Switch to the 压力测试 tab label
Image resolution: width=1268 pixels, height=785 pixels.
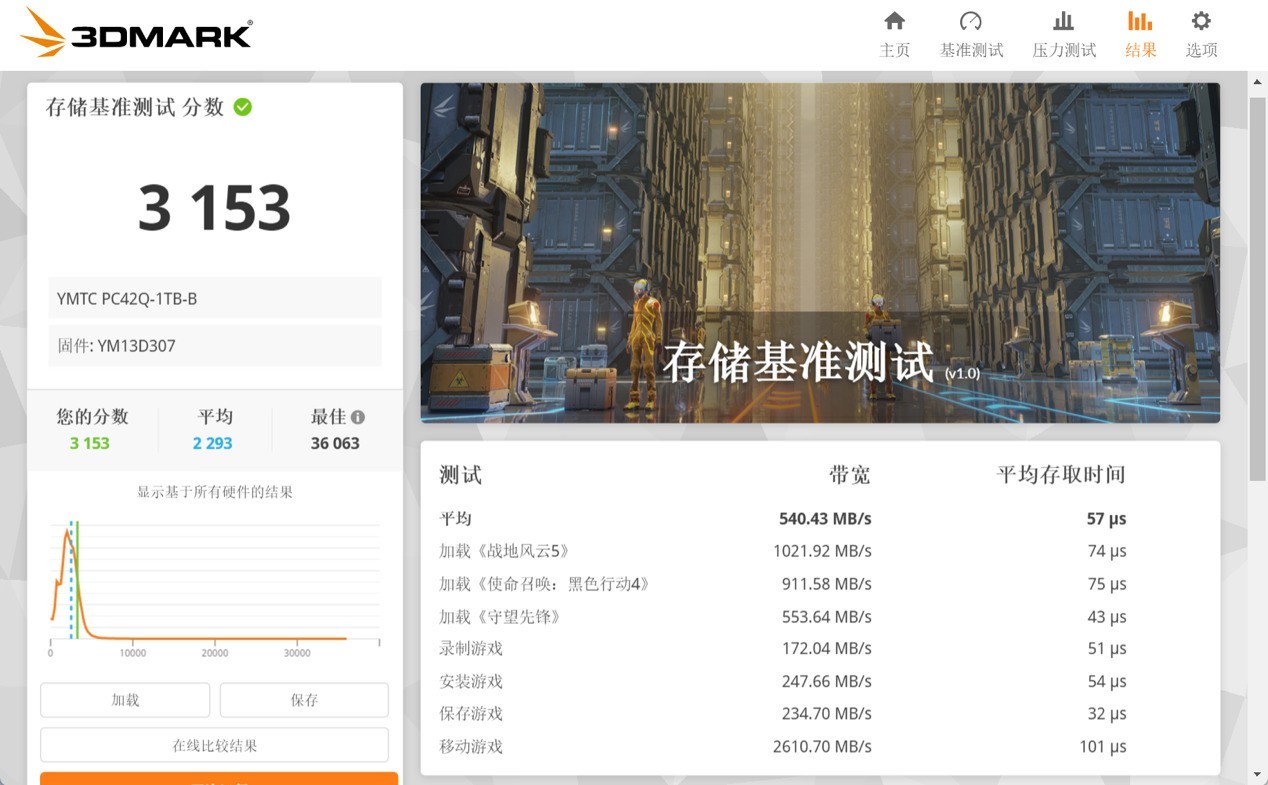pyautogui.click(x=1064, y=50)
